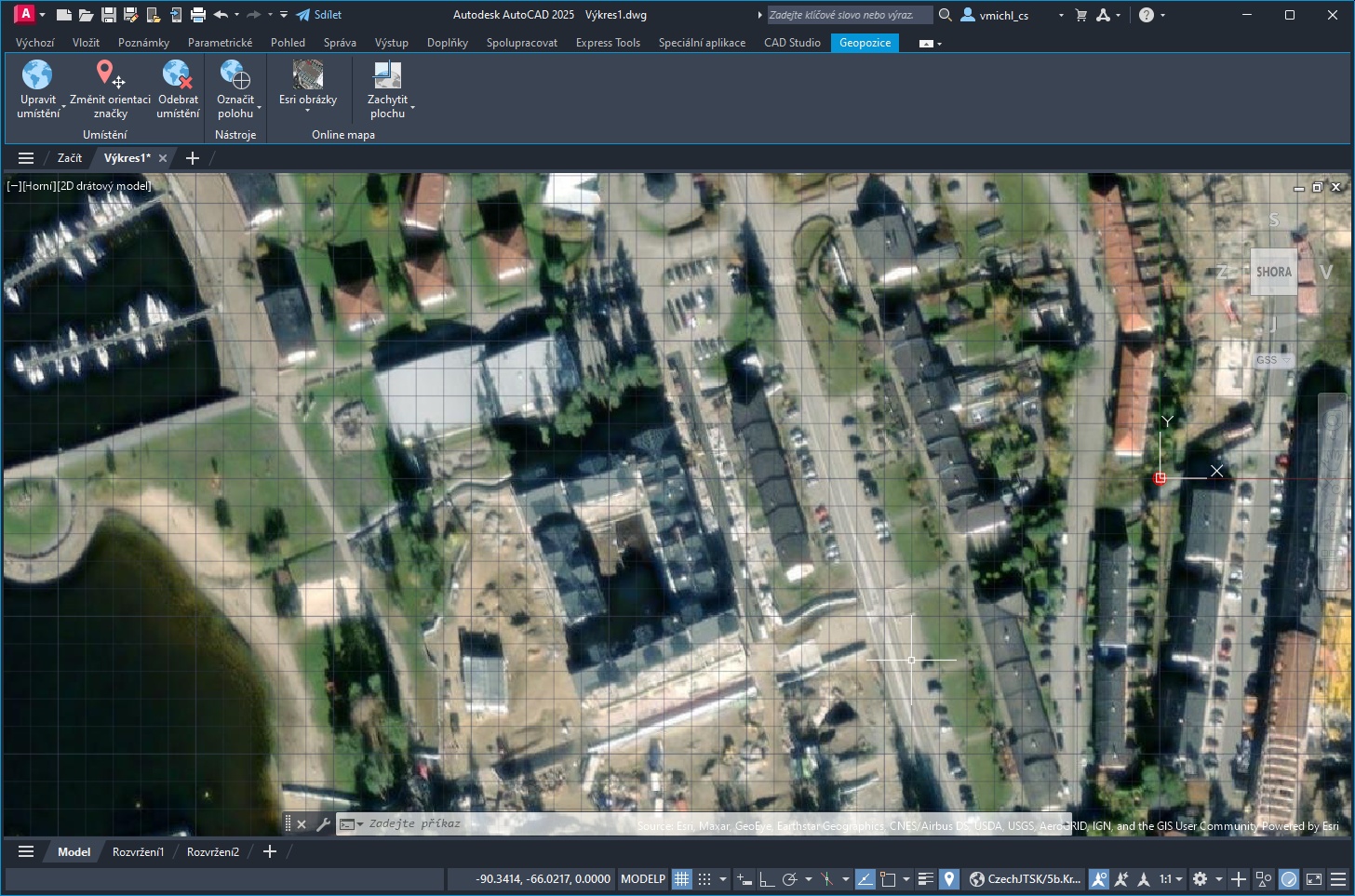The height and width of the screenshot is (896, 1355).
Task: Click the Začít file tab
Action: click(x=70, y=158)
